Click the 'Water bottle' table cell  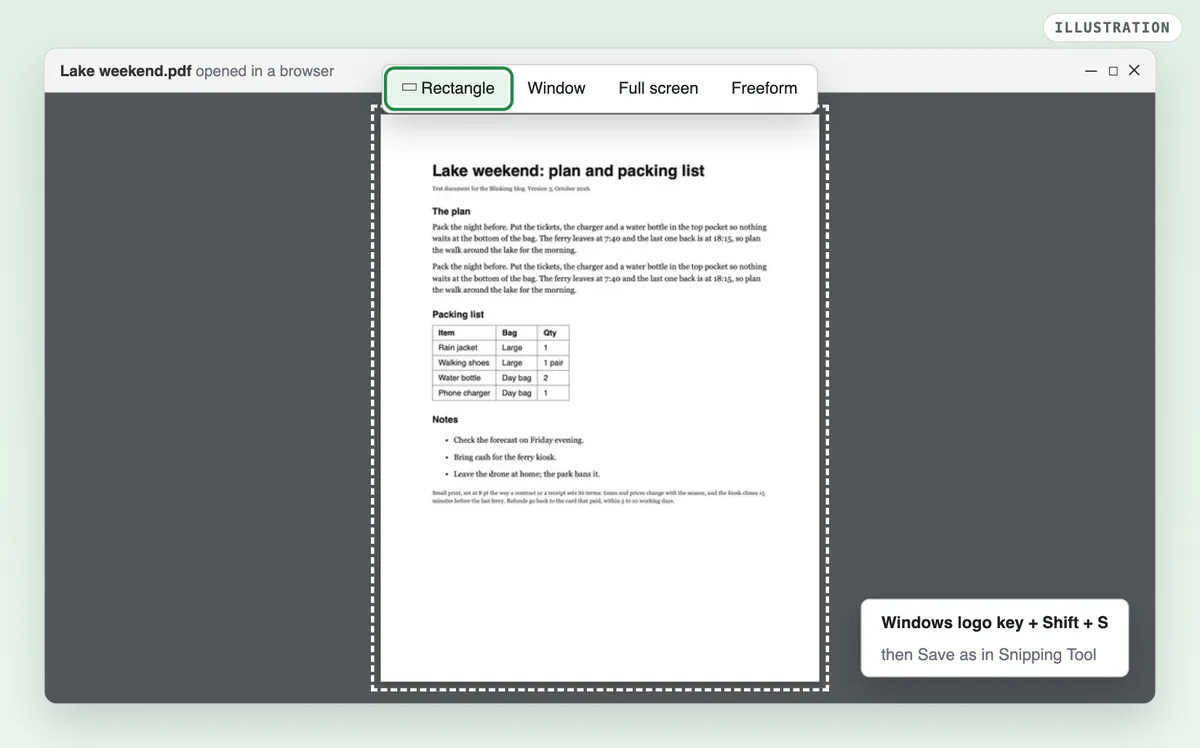click(x=464, y=378)
